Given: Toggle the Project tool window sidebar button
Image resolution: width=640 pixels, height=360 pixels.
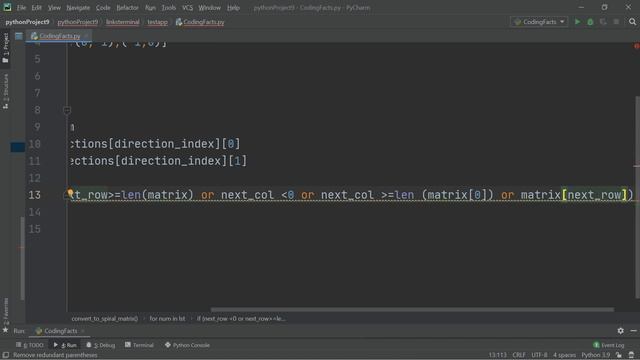Looking at the screenshot, I should click(x=5, y=48).
